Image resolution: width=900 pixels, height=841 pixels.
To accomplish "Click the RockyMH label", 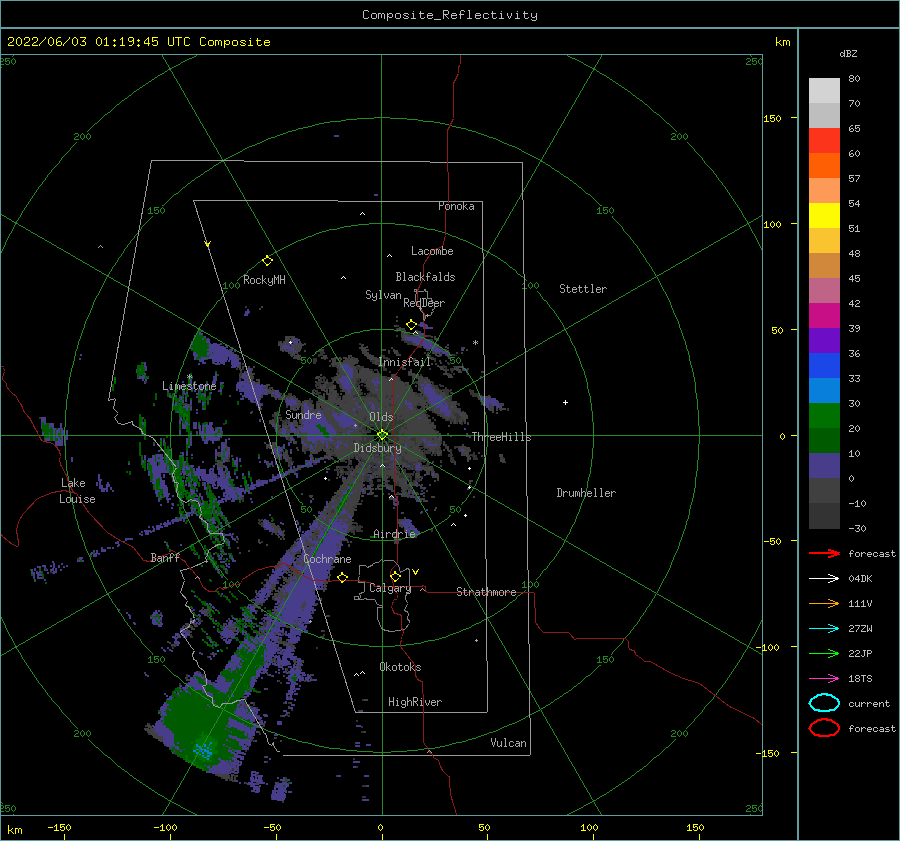I will [264, 280].
